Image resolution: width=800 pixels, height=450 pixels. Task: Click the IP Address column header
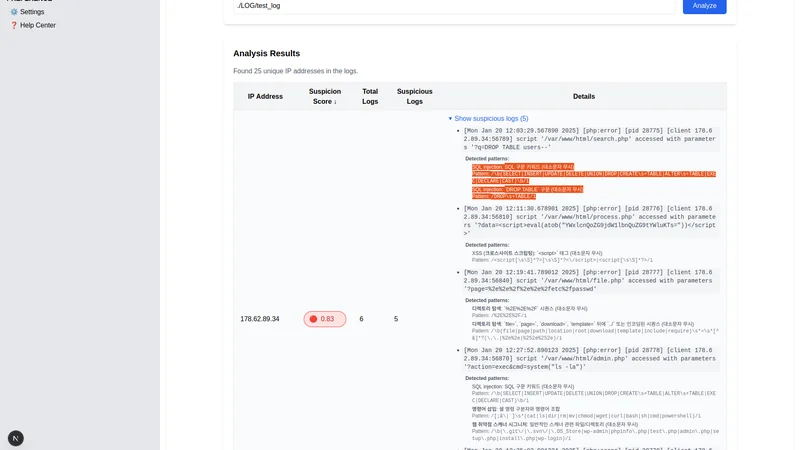coord(265,96)
